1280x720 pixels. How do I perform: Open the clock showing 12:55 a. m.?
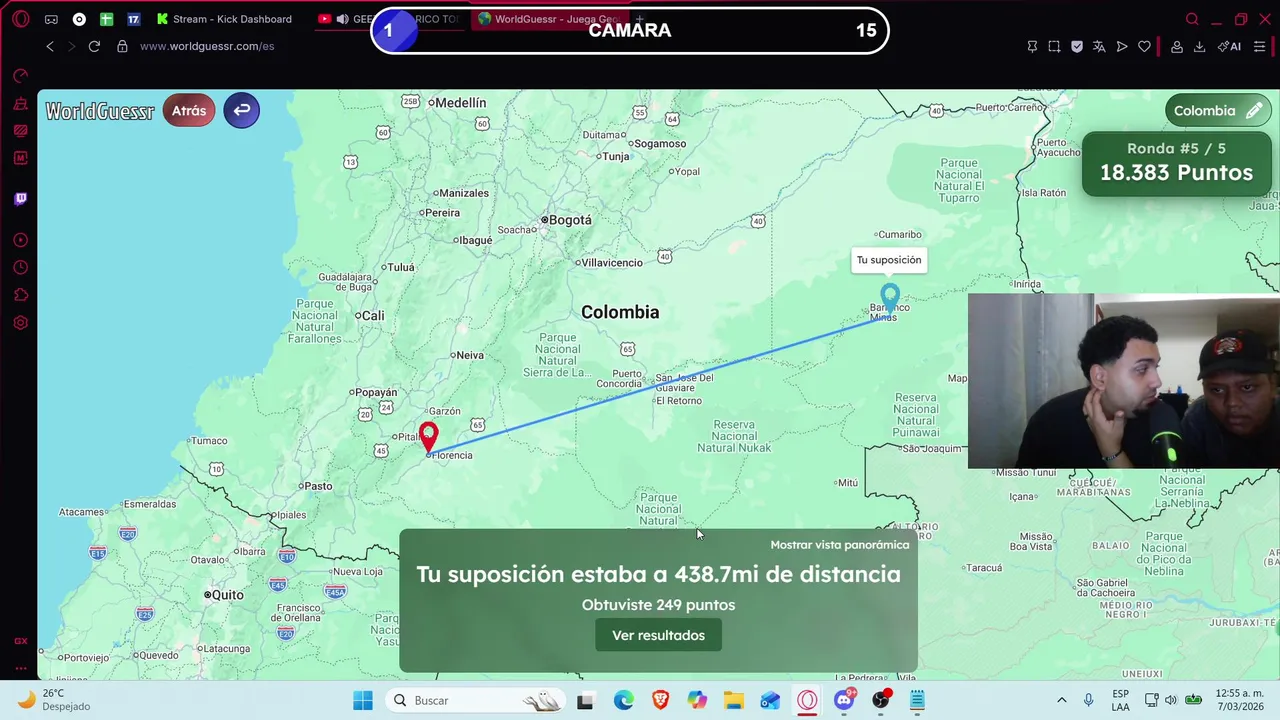pos(1240,700)
